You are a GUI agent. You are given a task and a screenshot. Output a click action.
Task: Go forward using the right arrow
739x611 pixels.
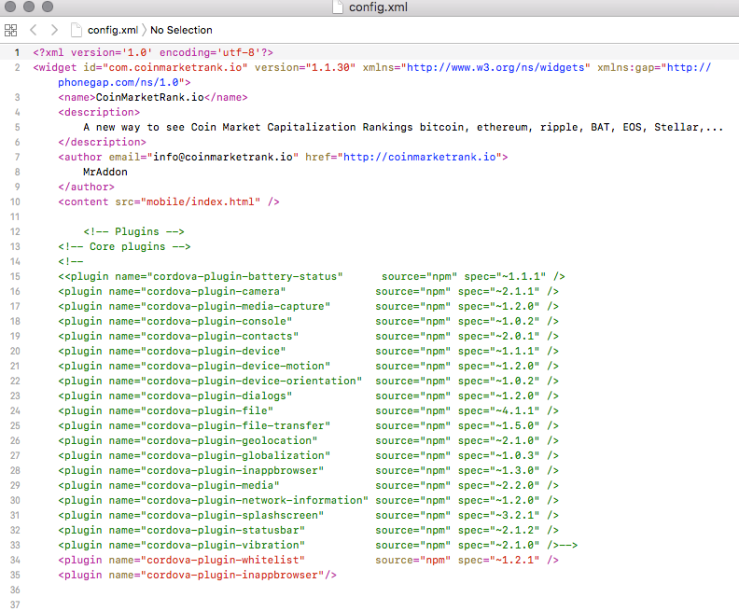[54, 30]
